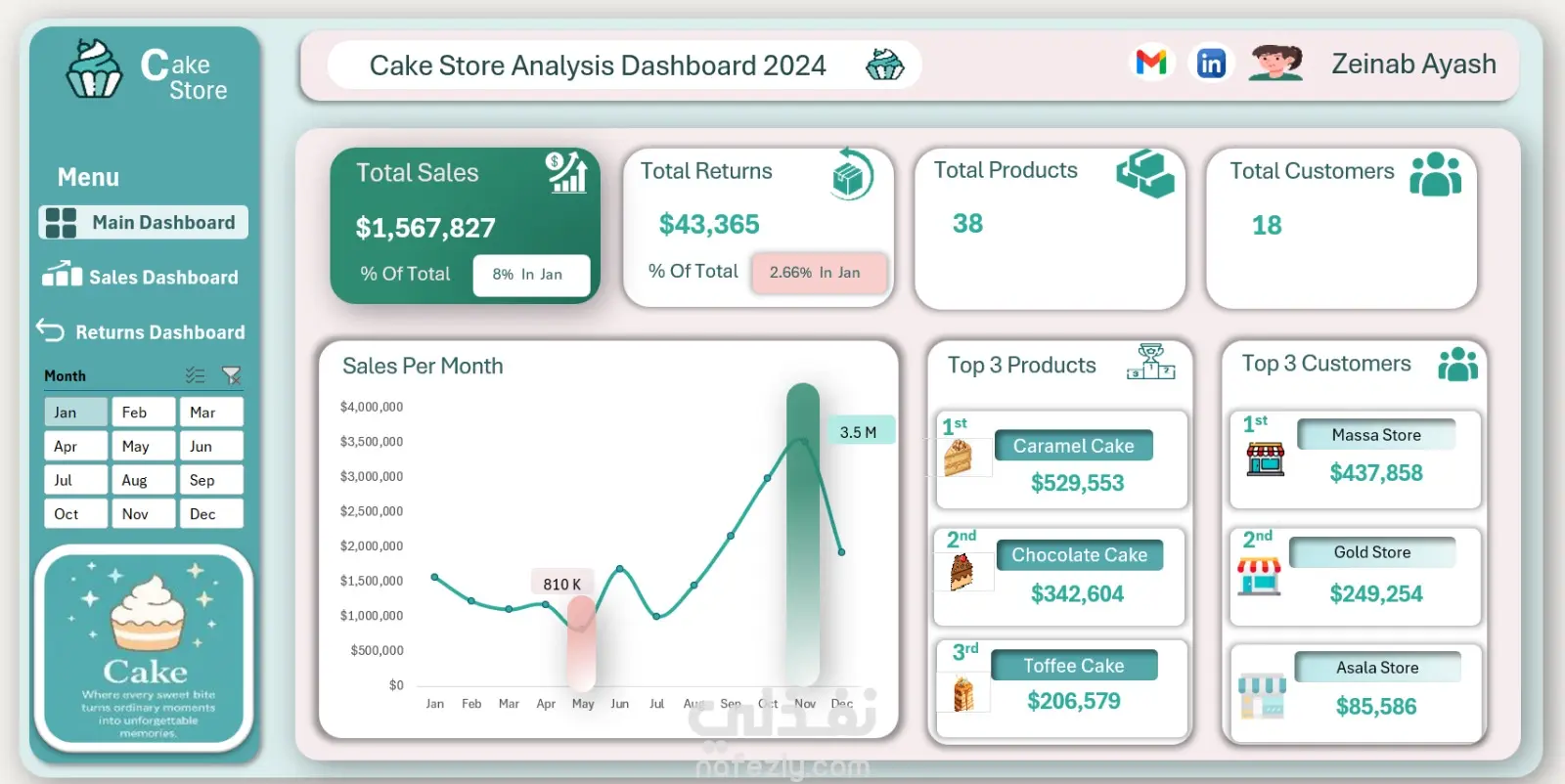Screen dimensions: 1565x784
Task: Click the user avatar beside Zeinab Ayash
Action: 1275,63
